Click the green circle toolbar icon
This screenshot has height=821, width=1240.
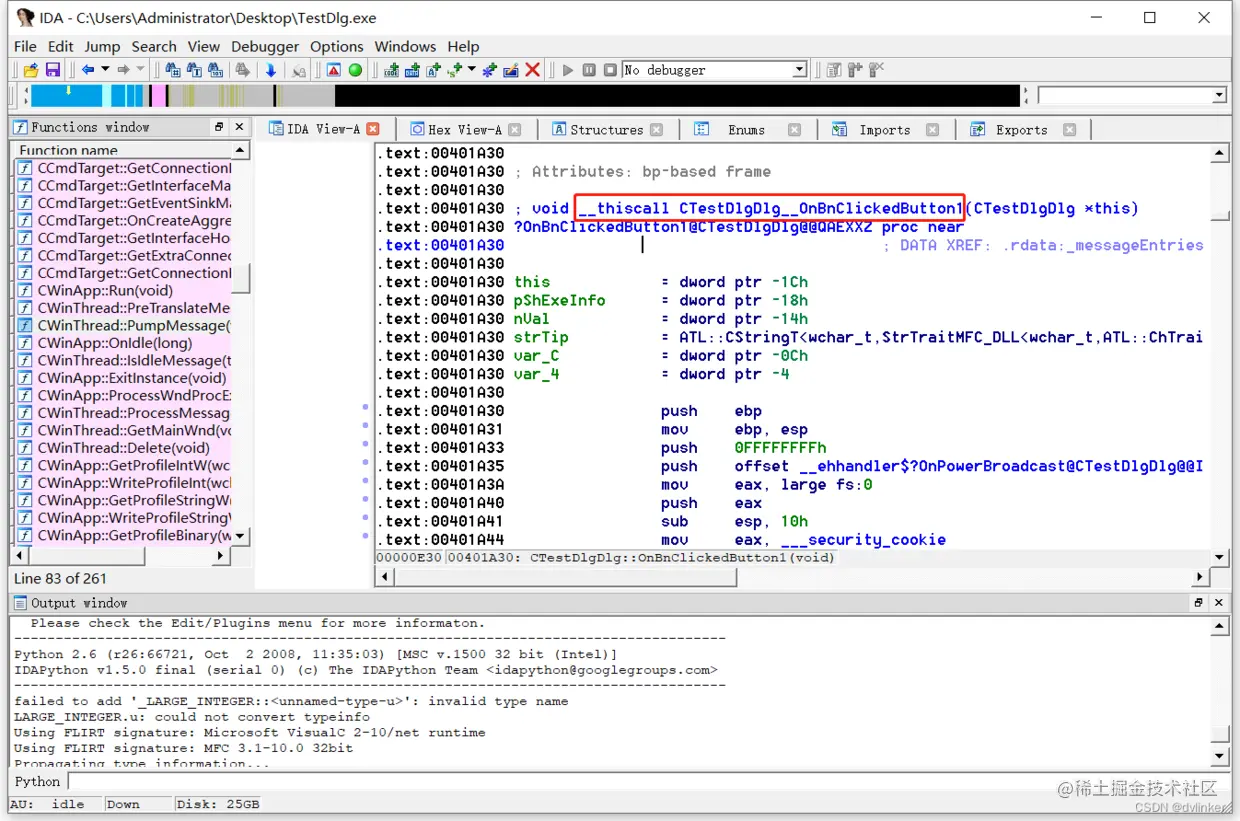point(355,70)
